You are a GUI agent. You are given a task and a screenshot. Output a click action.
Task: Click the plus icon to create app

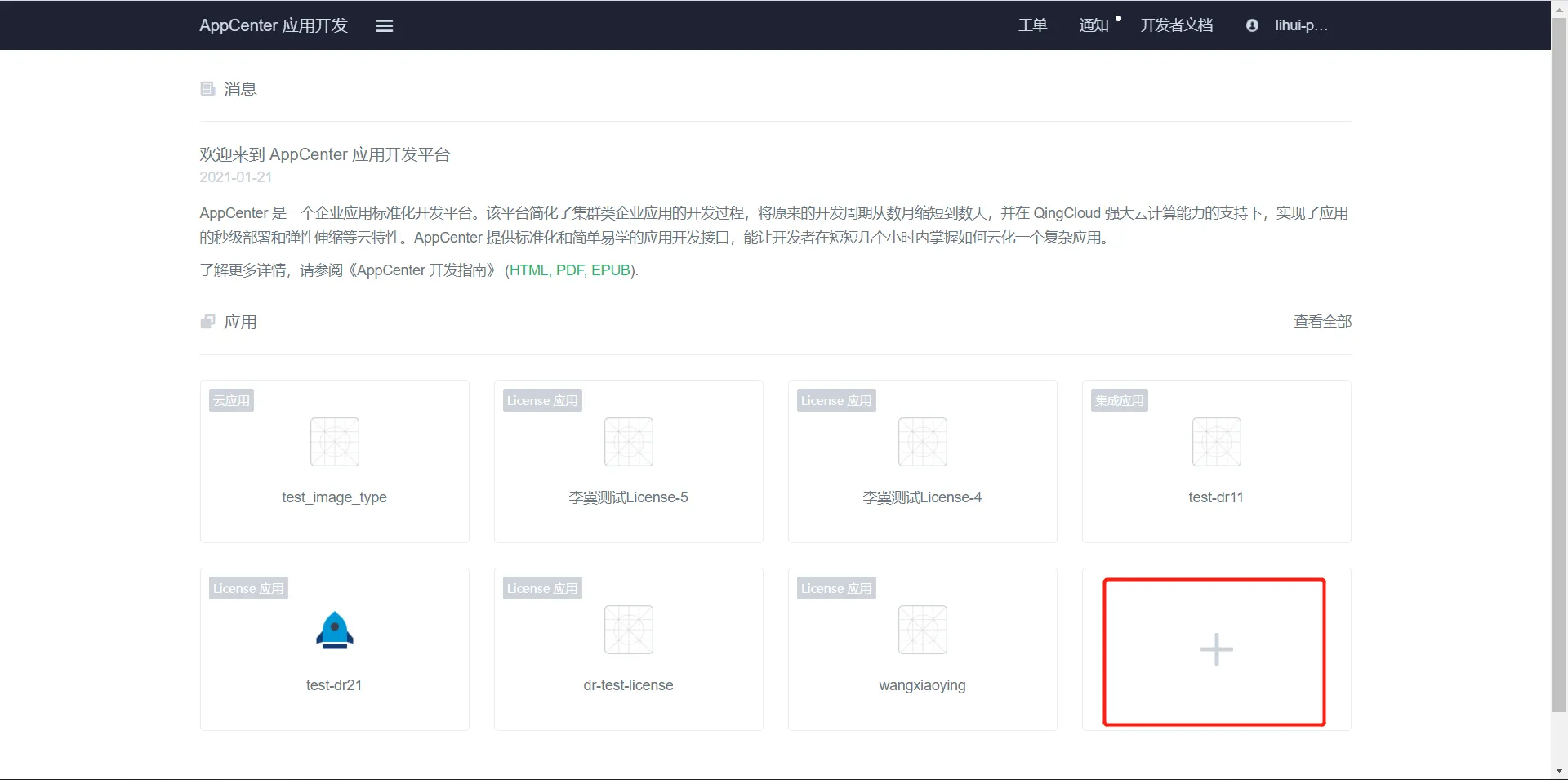click(1217, 649)
